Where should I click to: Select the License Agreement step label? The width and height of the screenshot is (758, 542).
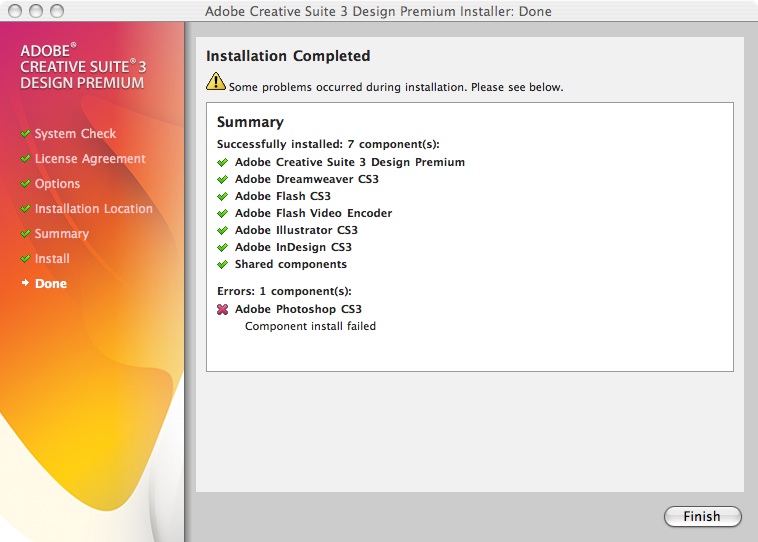pyautogui.click(x=90, y=159)
